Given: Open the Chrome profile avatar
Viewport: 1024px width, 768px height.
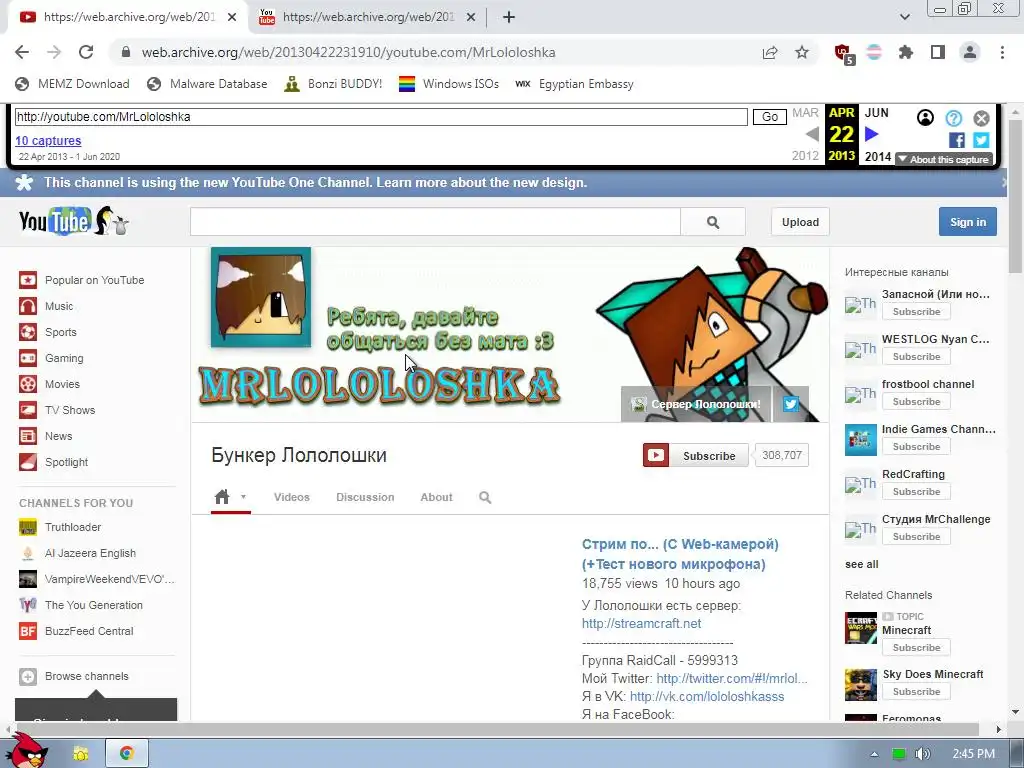Looking at the screenshot, I should 970,52.
